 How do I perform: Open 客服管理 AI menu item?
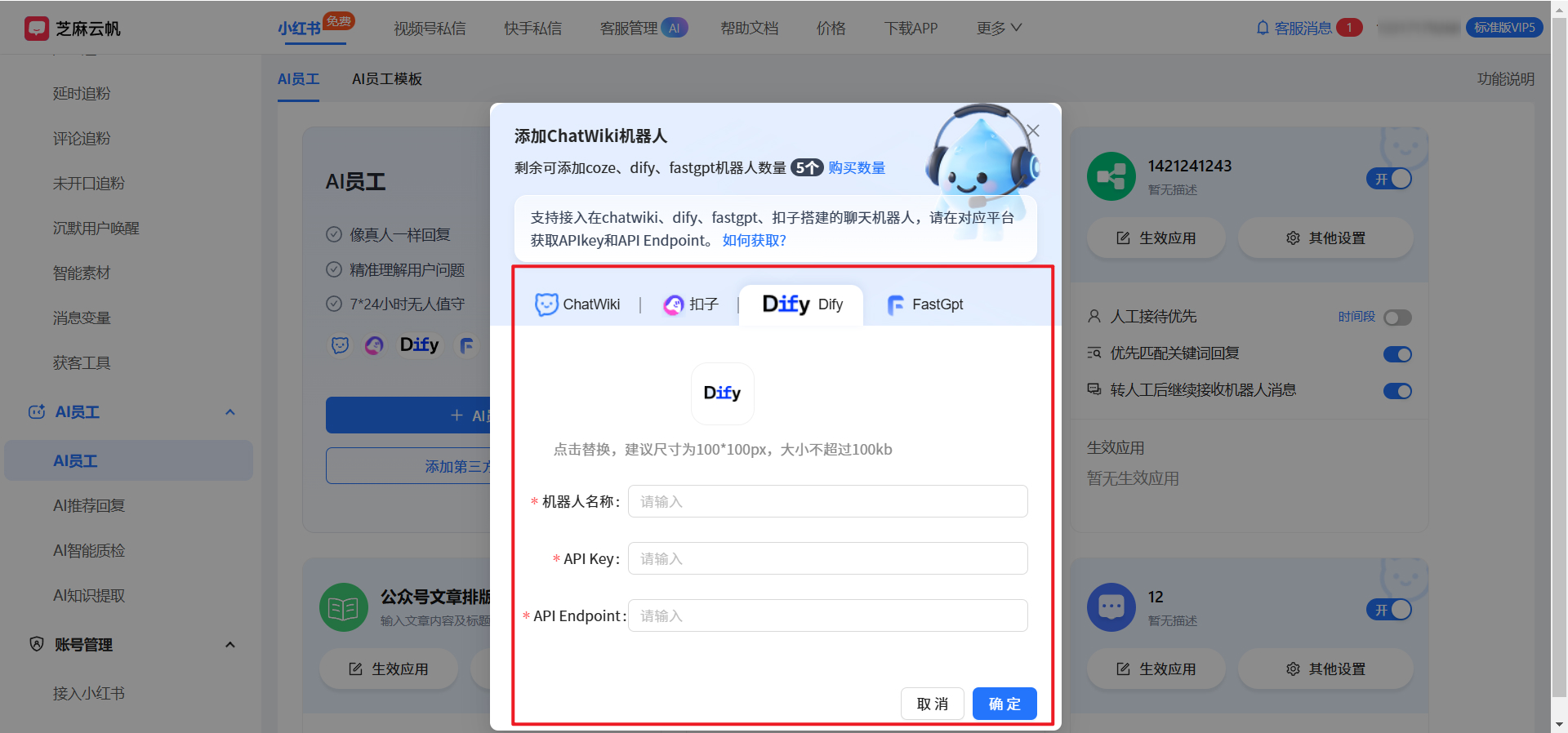[x=644, y=29]
